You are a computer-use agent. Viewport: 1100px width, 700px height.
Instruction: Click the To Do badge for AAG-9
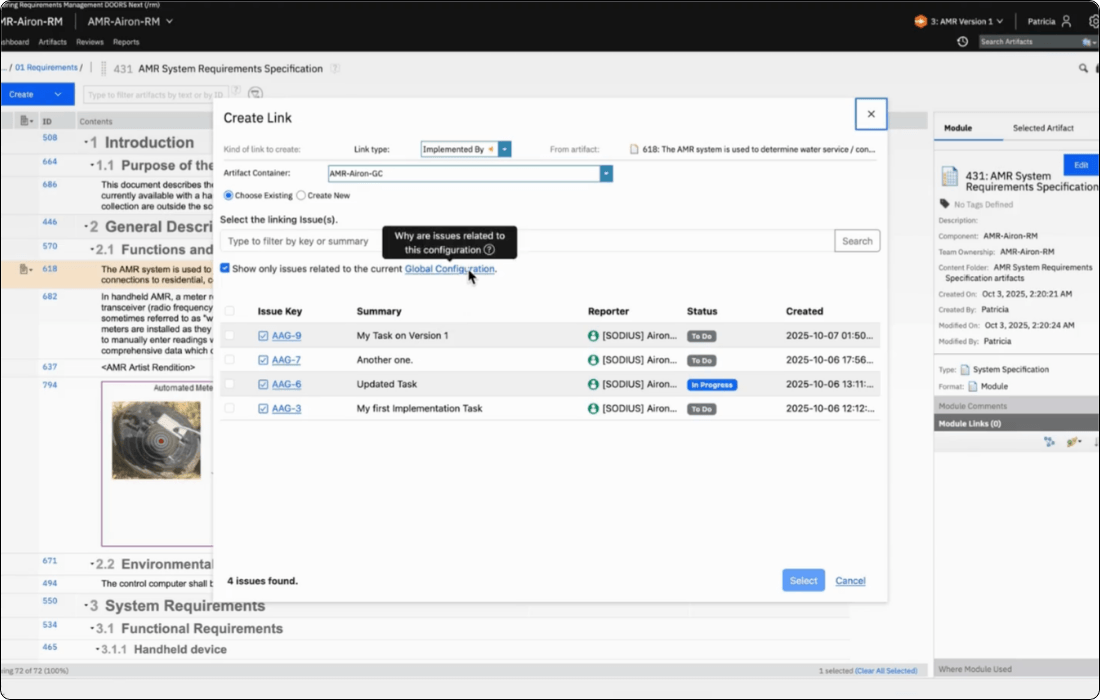pos(702,336)
